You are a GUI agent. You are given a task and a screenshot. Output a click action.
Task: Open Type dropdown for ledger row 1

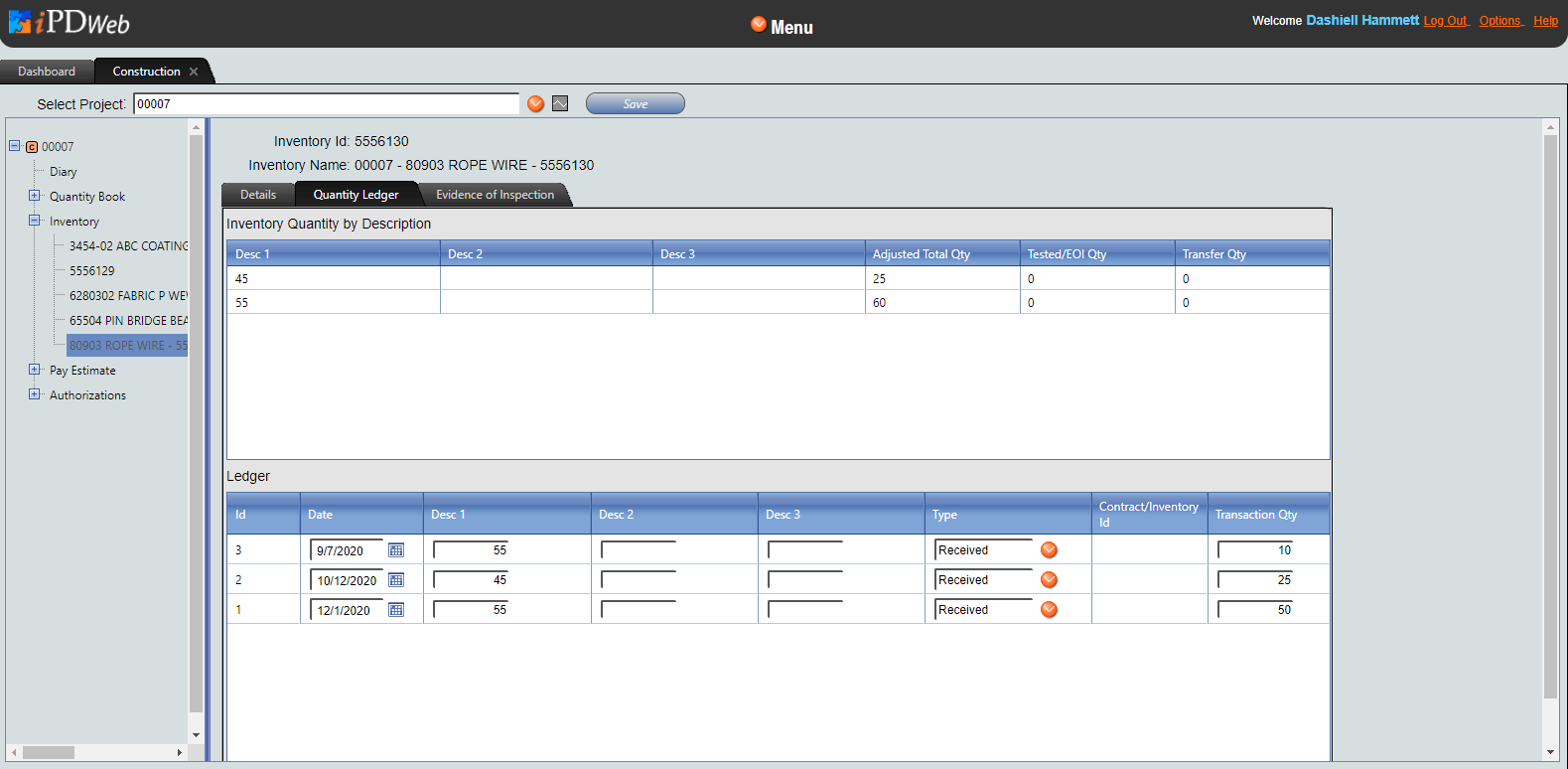(x=1049, y=610)
